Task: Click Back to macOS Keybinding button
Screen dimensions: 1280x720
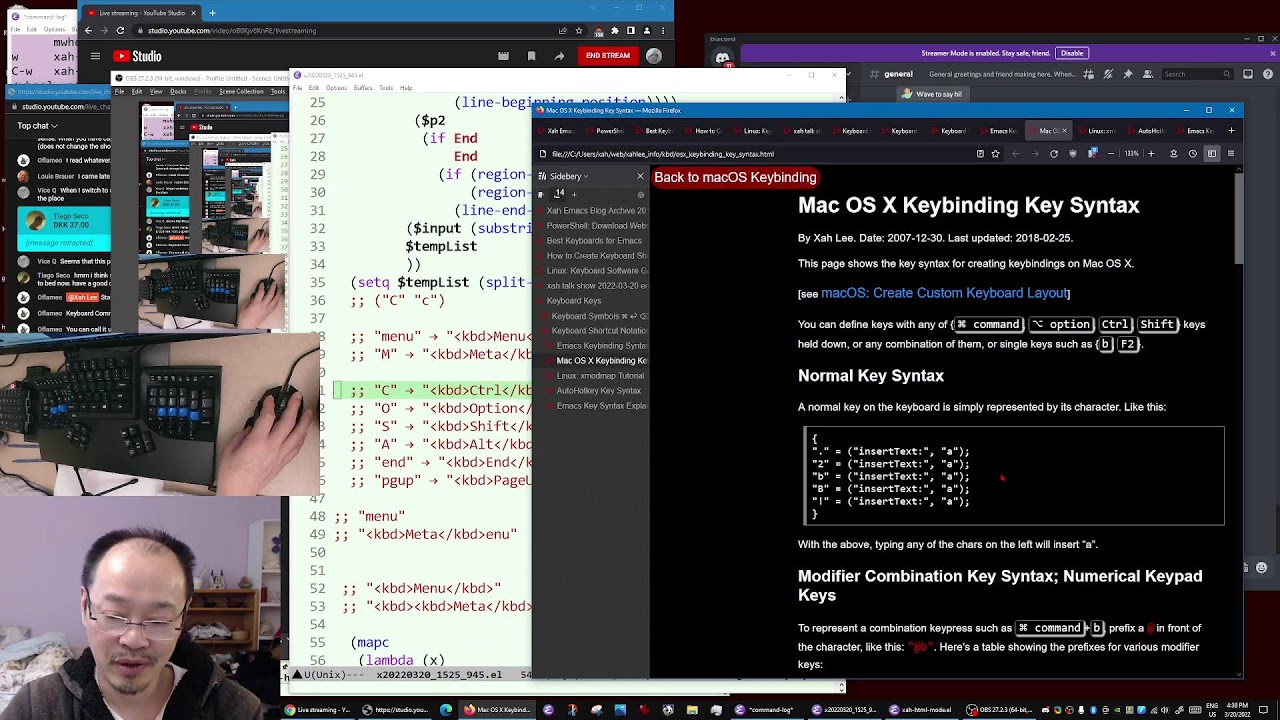Action: 735,177
